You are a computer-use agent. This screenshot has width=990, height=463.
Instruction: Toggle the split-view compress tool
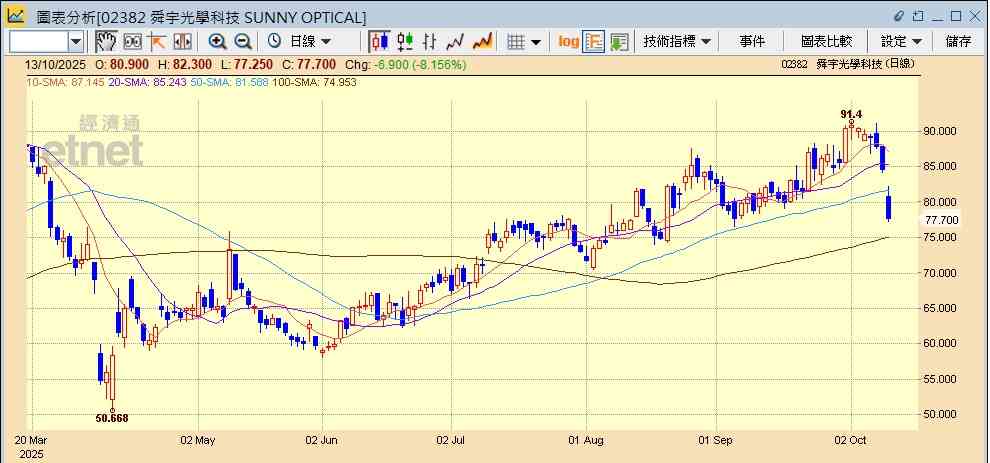click(182, 41)
